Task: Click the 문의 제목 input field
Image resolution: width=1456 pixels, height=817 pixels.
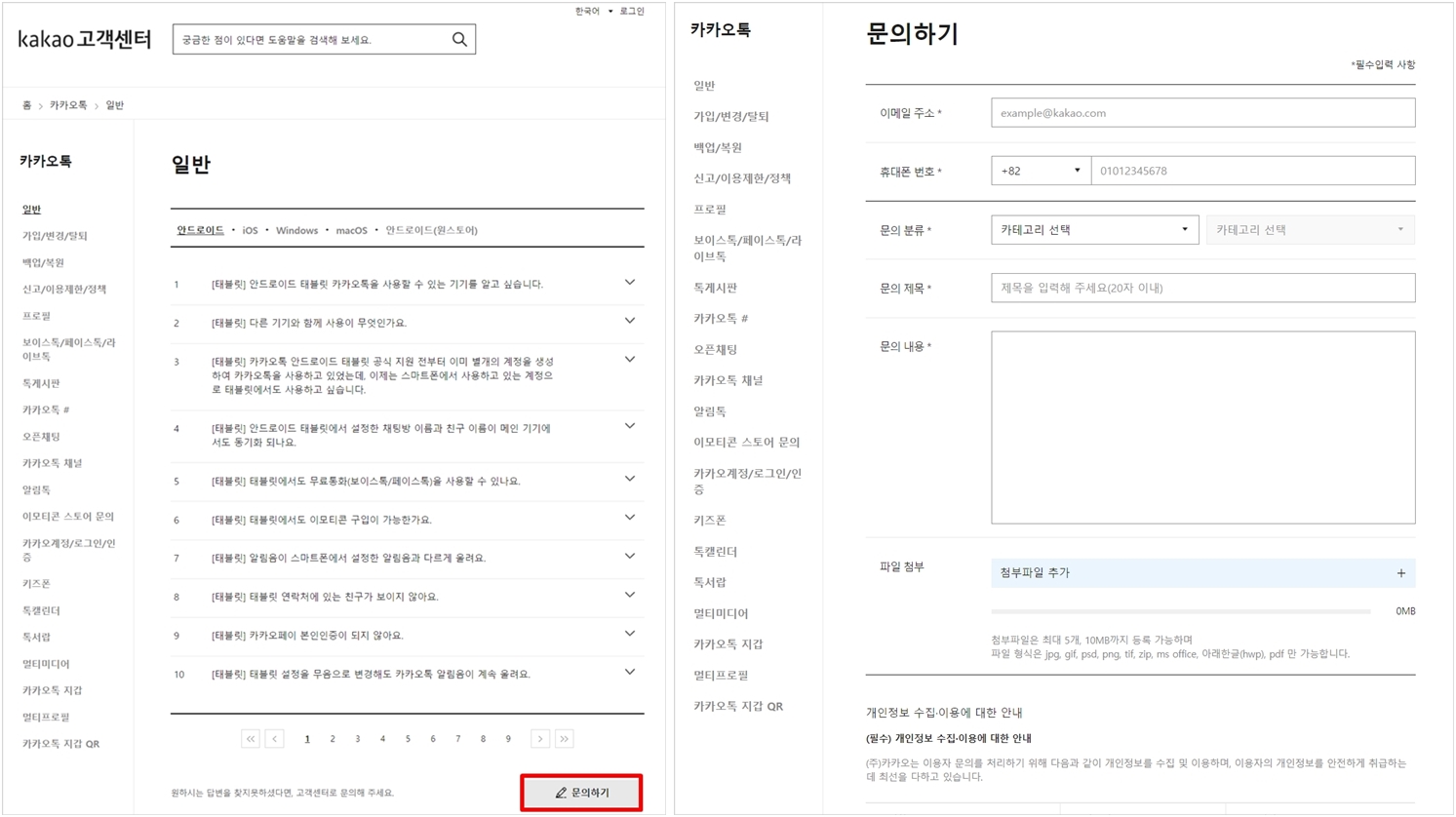Action: [1203, 288]
